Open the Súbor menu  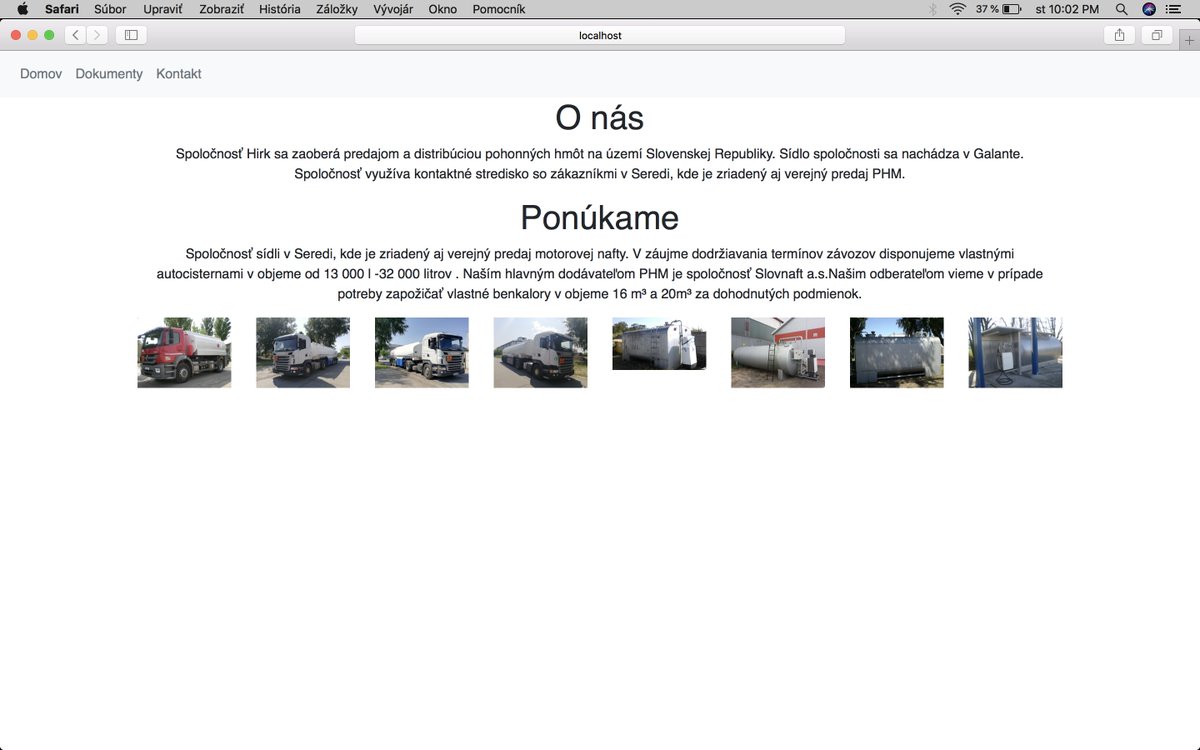(110, 9)
